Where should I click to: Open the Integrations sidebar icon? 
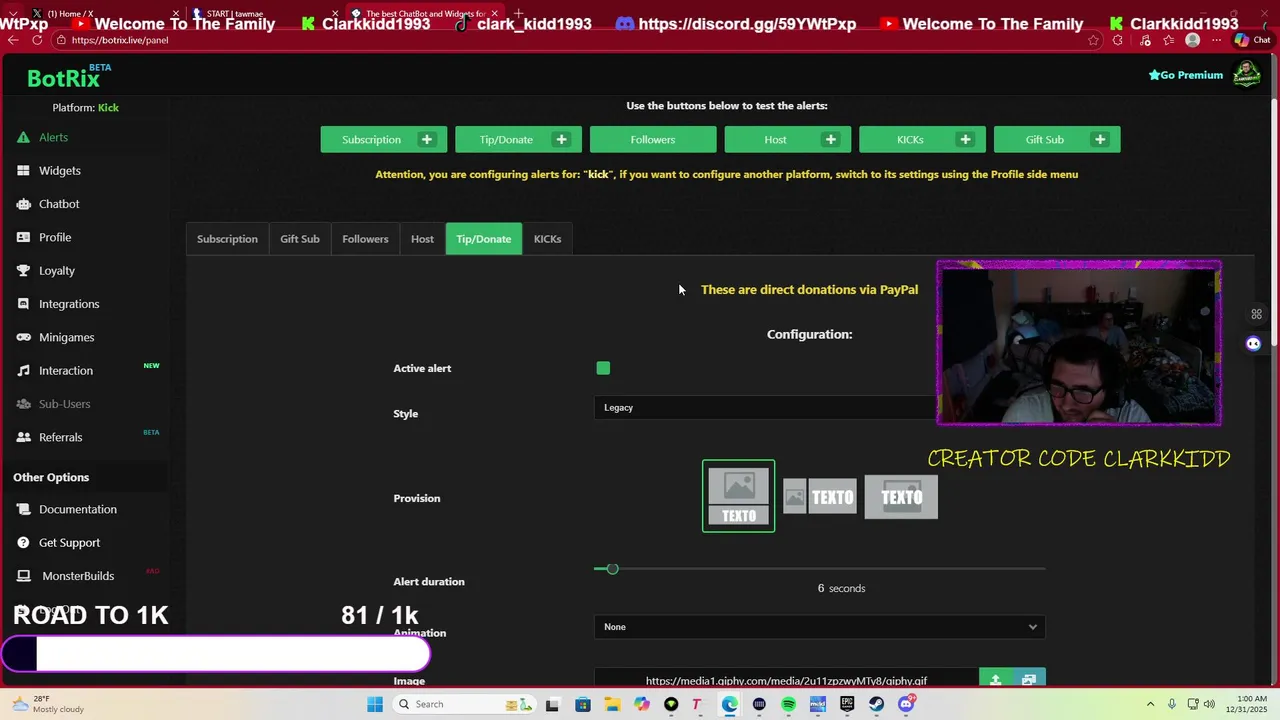pyautogui.click(x=23, y=304)
